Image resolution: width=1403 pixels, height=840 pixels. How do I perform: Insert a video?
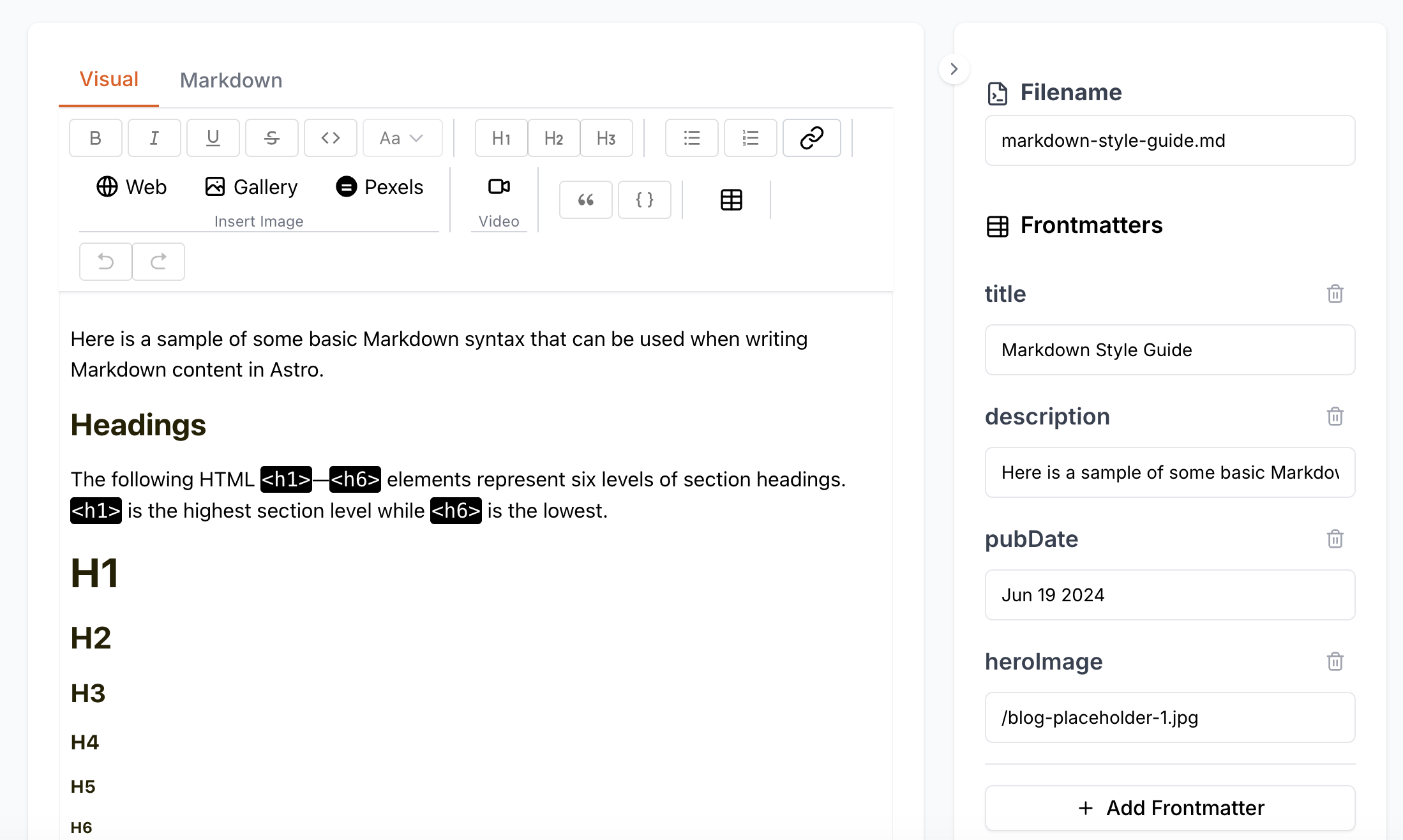[499, 187]
